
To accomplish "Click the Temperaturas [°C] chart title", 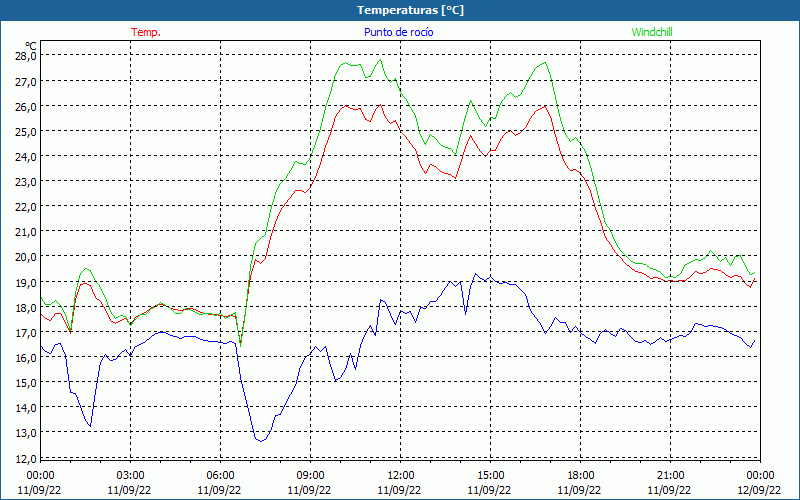I will coord(410,10).
